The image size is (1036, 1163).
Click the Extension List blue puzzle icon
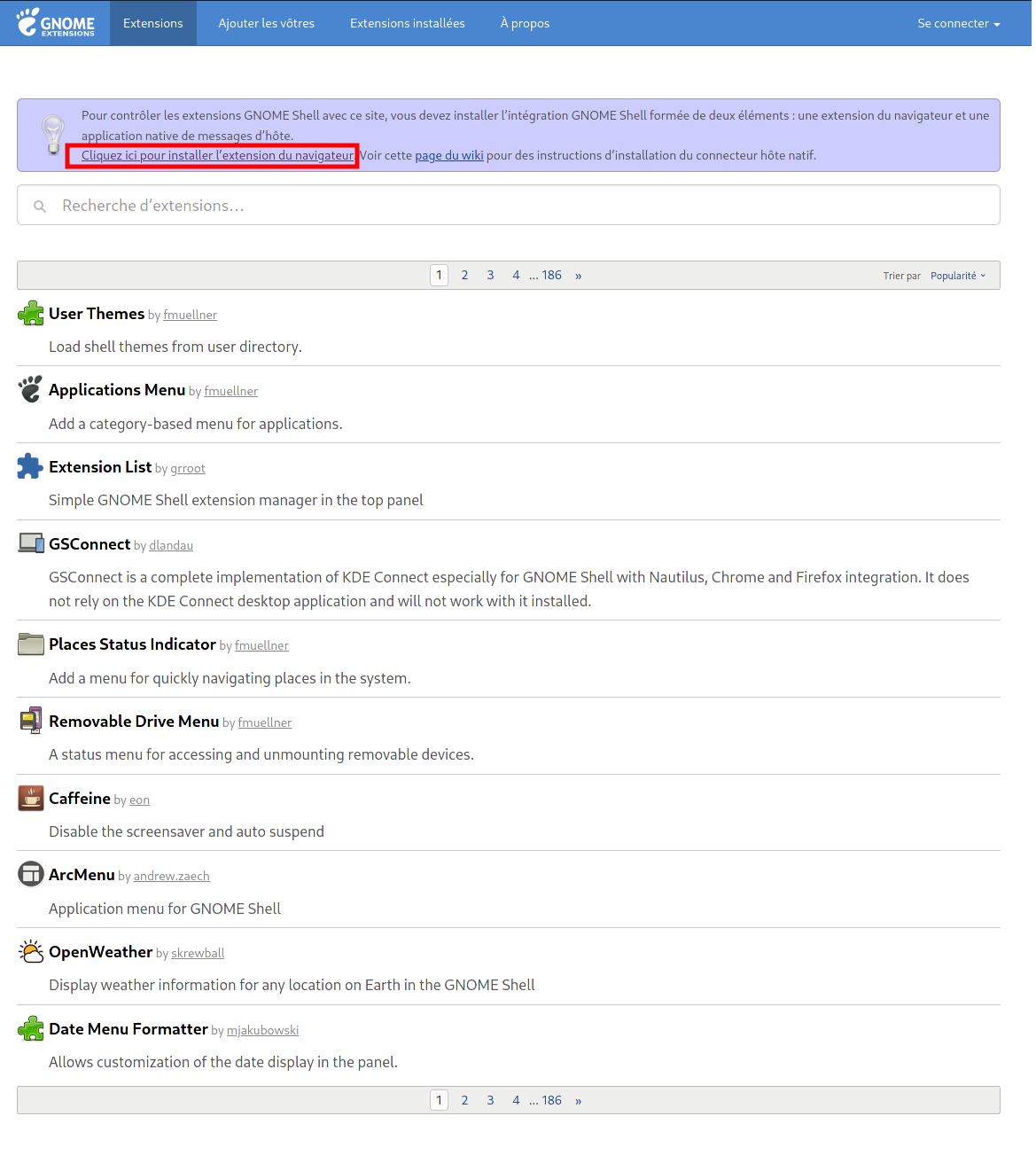click(31, 467)
